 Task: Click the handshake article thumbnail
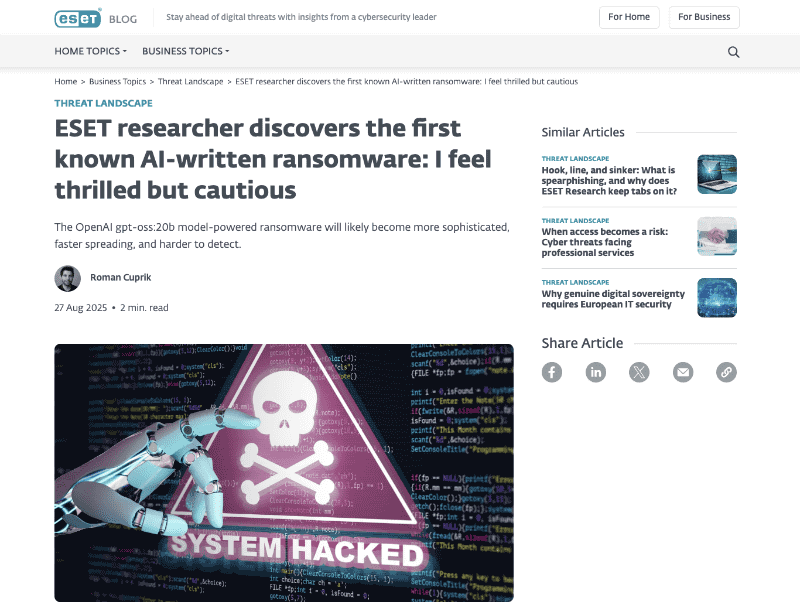coord(717,236)
